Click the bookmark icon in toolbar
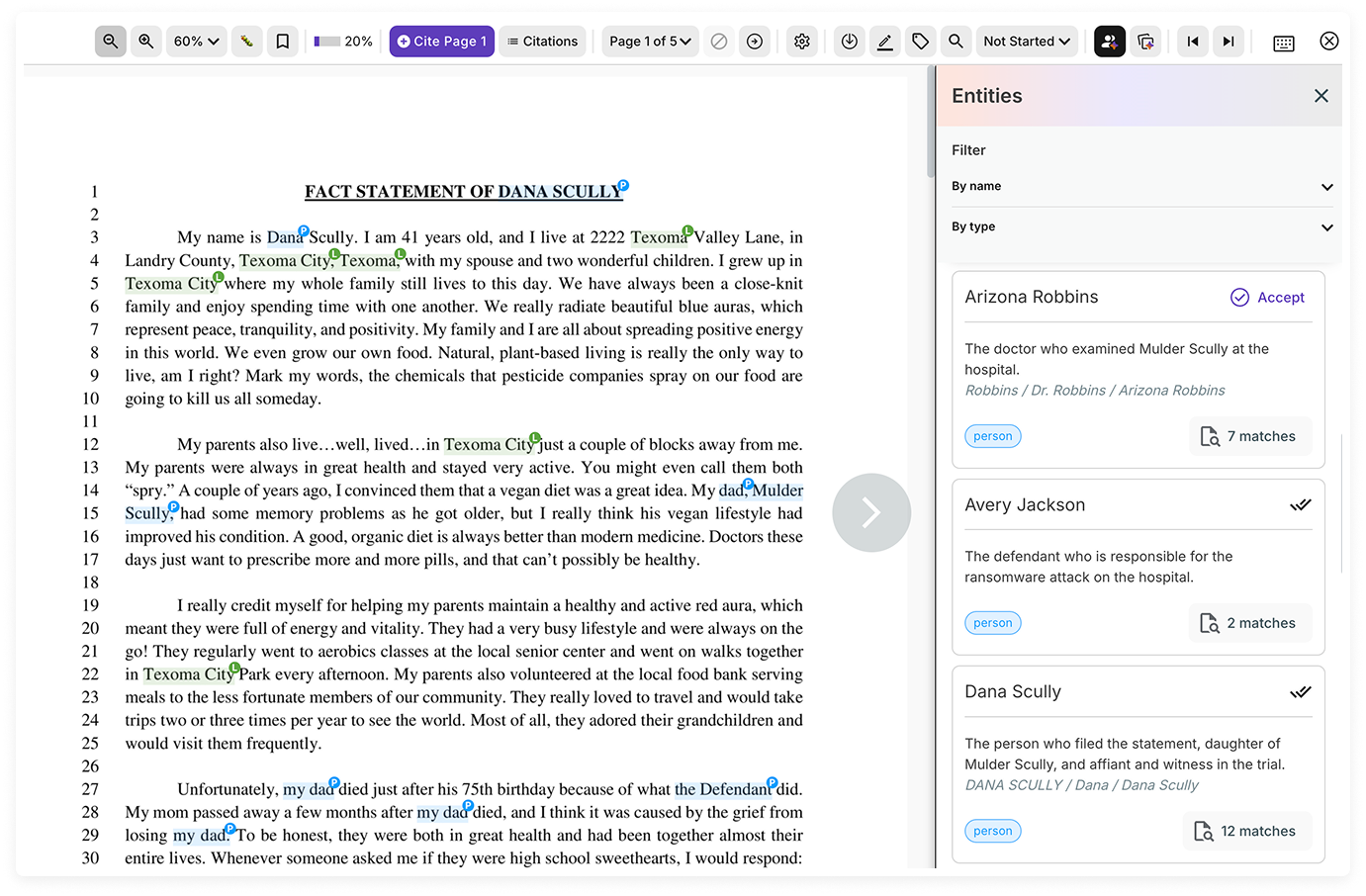The width and height of the screenshot is (1366, 896). point(283,42)
